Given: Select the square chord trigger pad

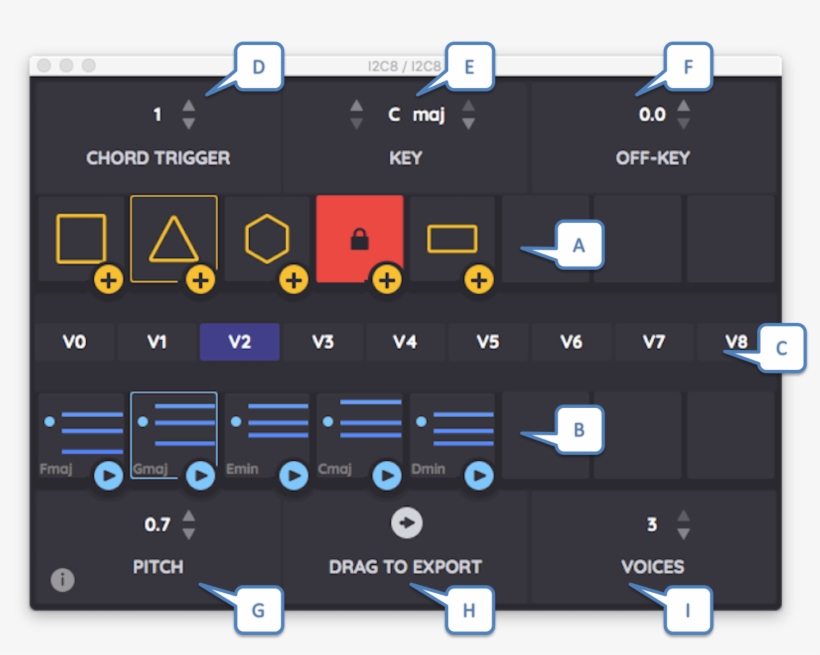Looking at the screenshot, I should point(80,236).
